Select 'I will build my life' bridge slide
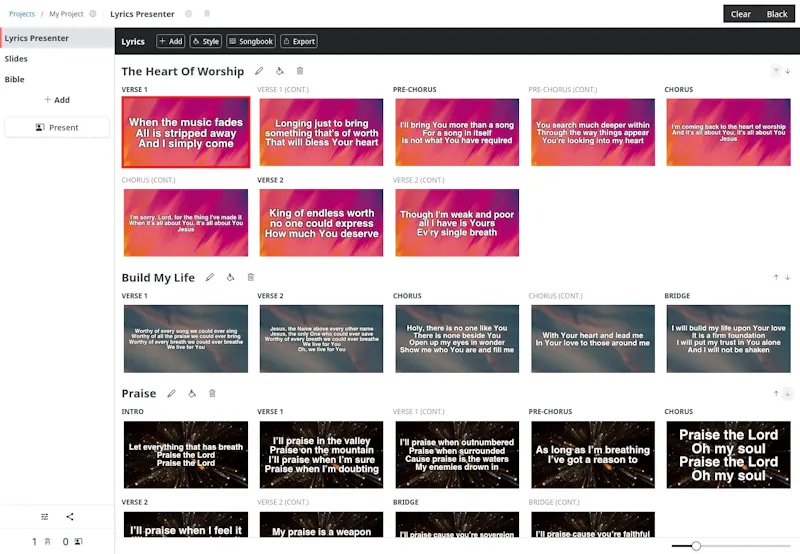 (729, 339)
